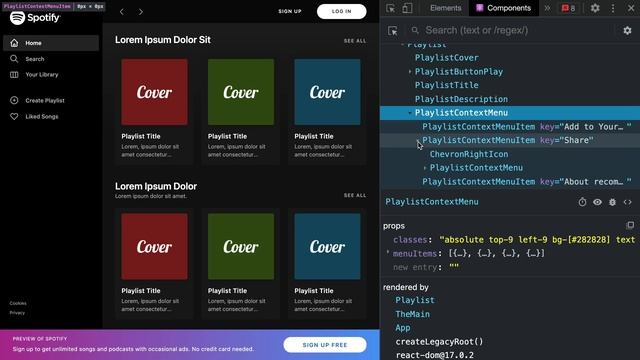Screen dimensions: 640x360
Task: Select the red Cover in the first row
Action: tap(154, 92)
